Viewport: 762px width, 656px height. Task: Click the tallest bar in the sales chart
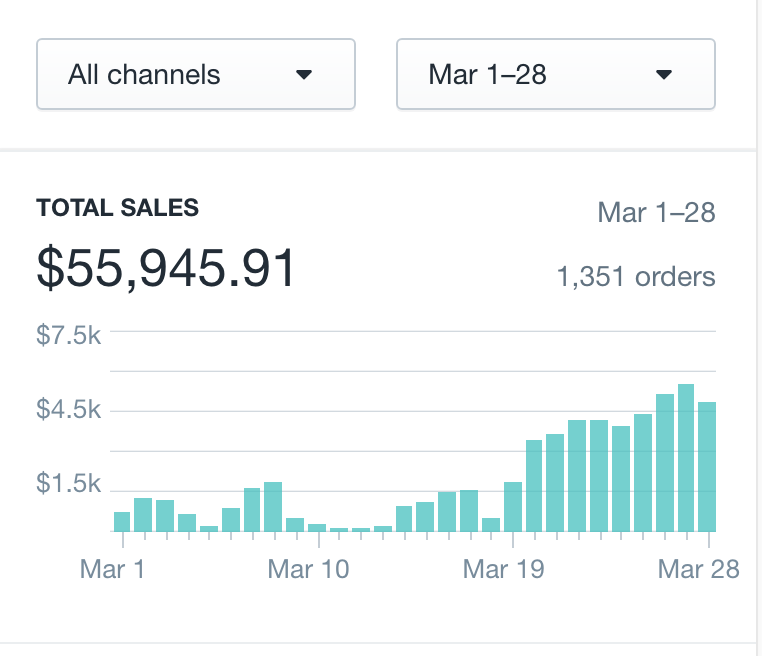click(x=686, y=458)
